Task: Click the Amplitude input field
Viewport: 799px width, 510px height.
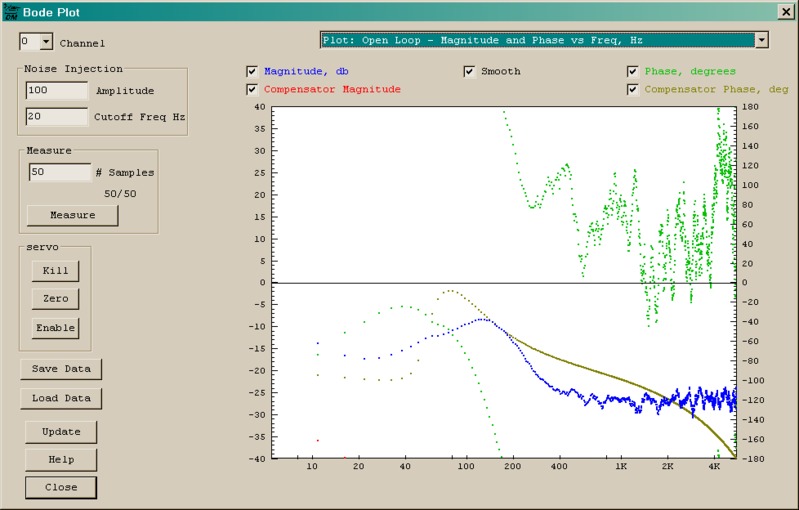Action: click(57, 91)
